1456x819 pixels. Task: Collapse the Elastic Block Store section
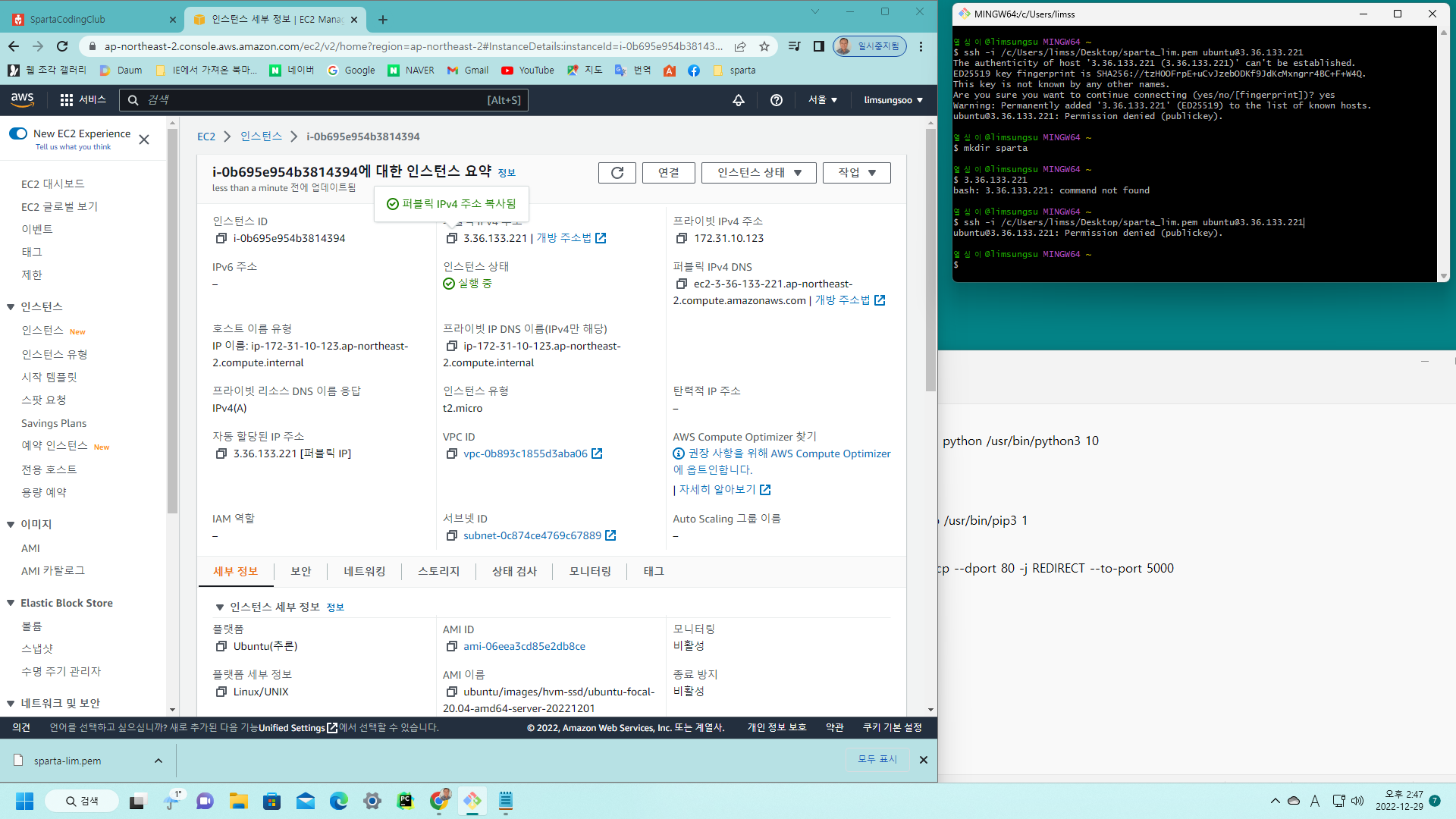coord(11,604)
